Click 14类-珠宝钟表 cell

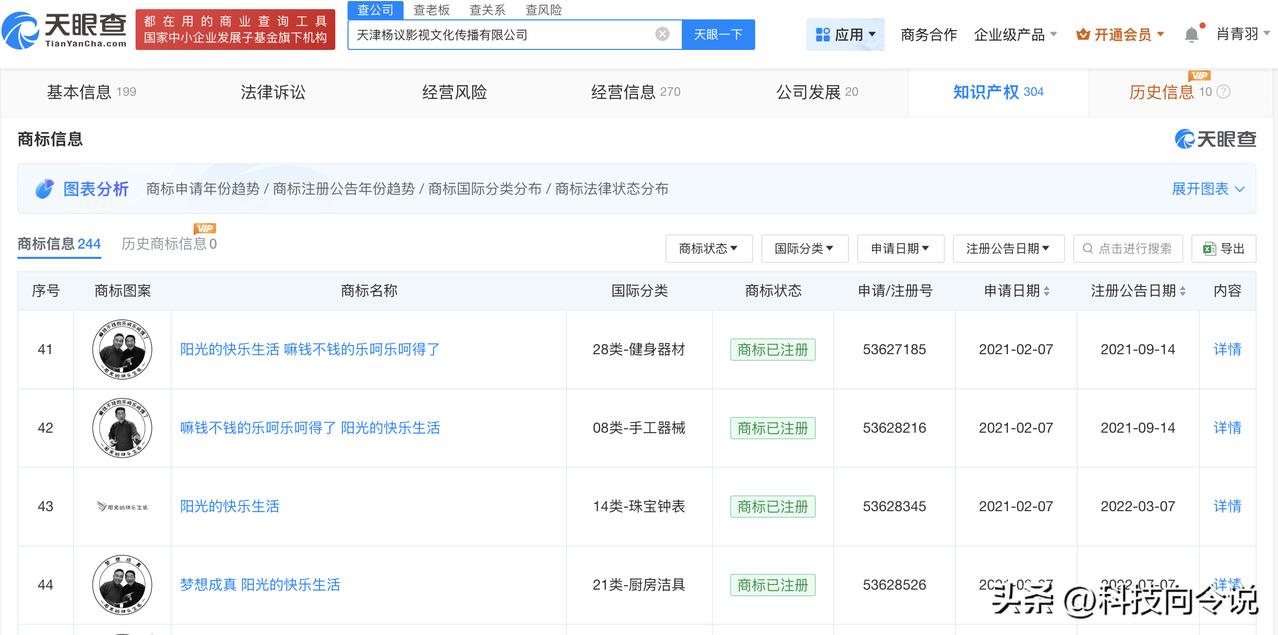tap(639, 507)
